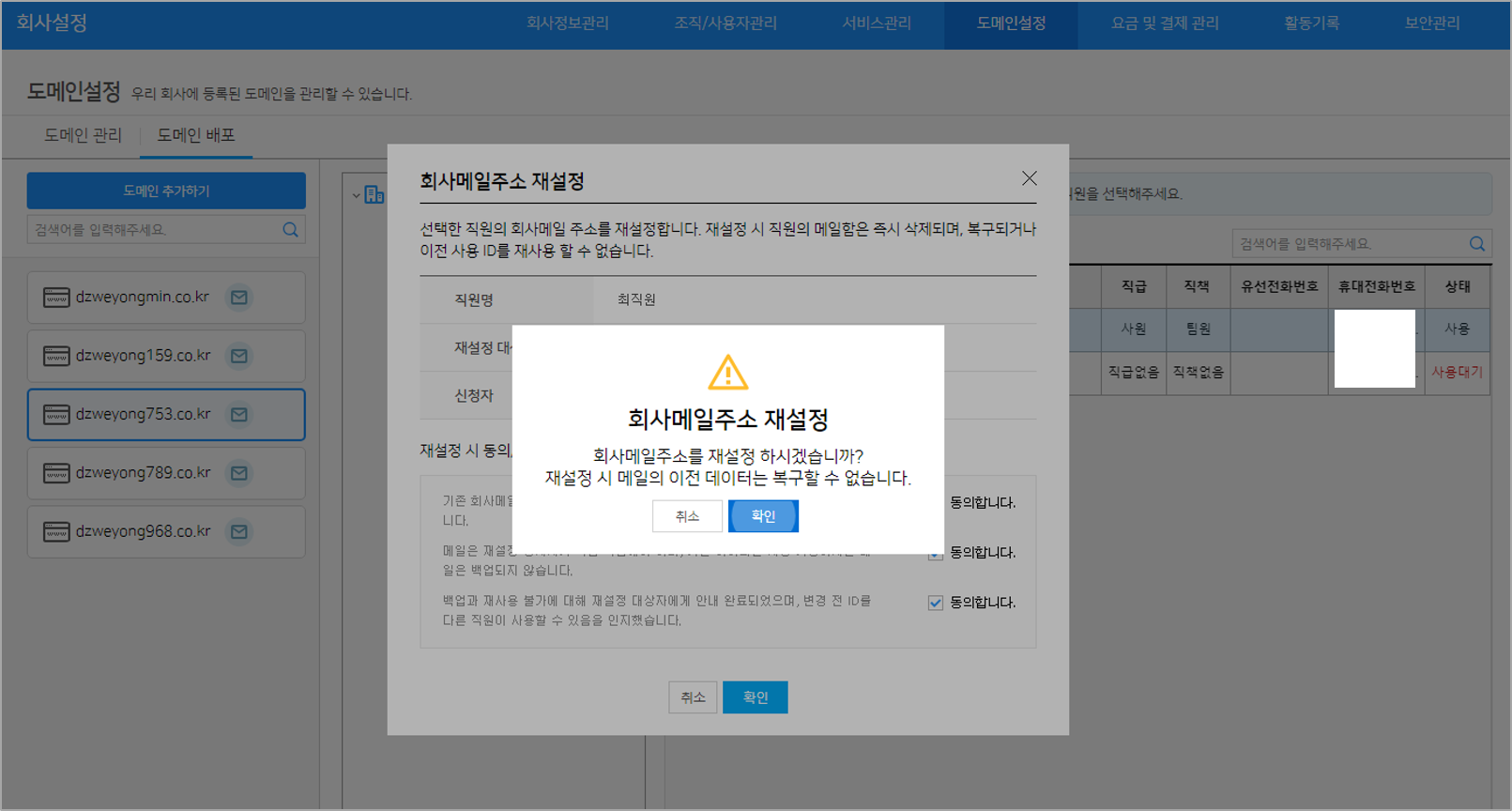Confirm reset with 확인 in warning popup

point(763,516)
